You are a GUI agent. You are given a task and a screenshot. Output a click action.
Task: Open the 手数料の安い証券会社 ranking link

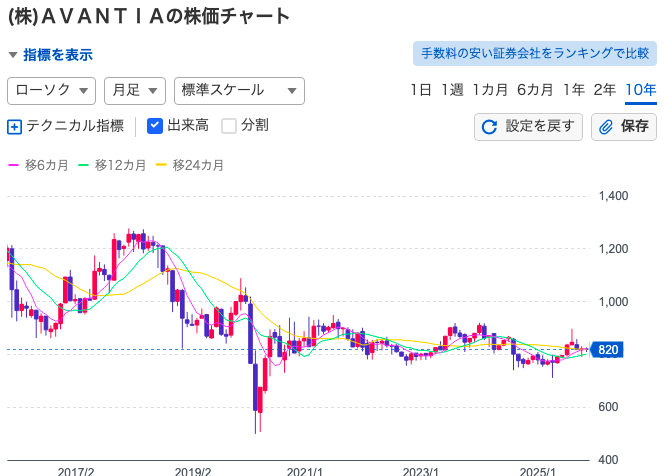click(x=535, y=53)
